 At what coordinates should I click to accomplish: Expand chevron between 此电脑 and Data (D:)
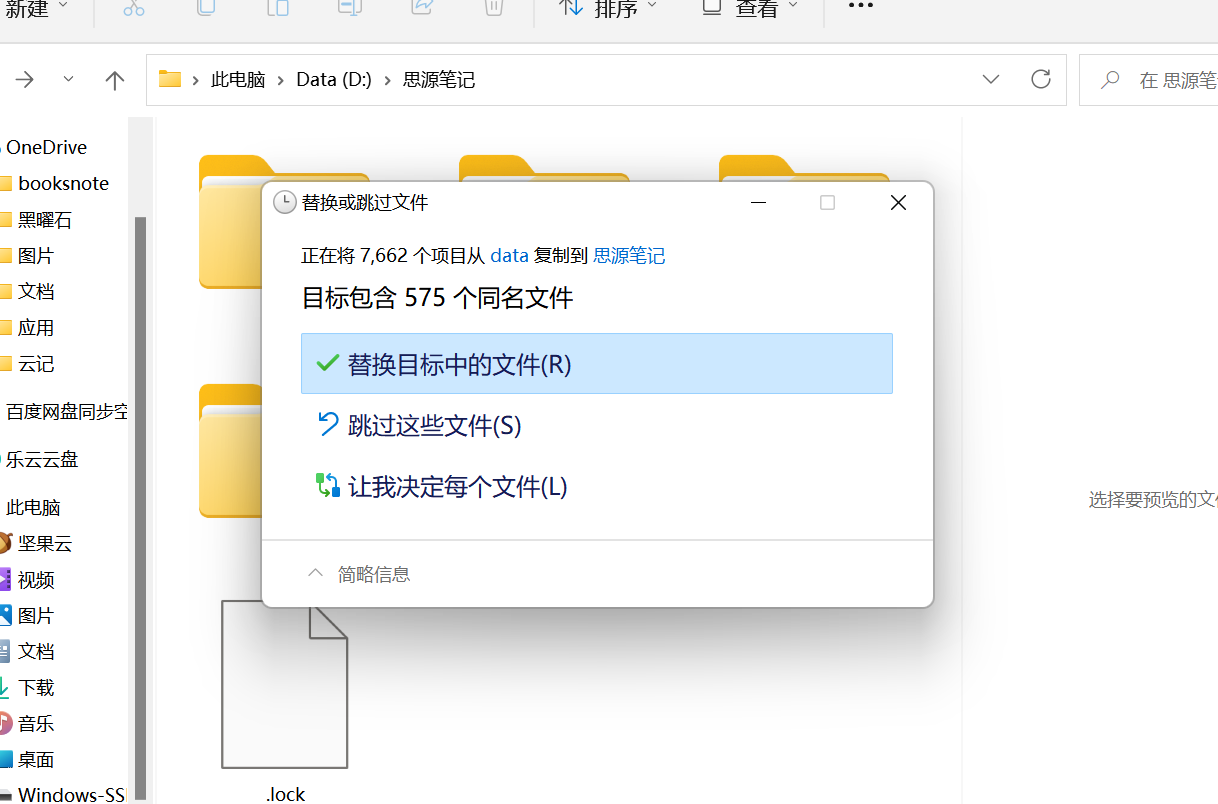(282, 80)
